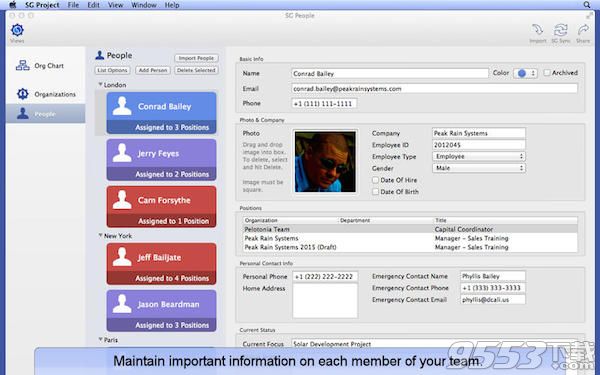Open the Organizations sidebar icon
The width and height of the screenshot is (600, 375).
tap(23, 94)
